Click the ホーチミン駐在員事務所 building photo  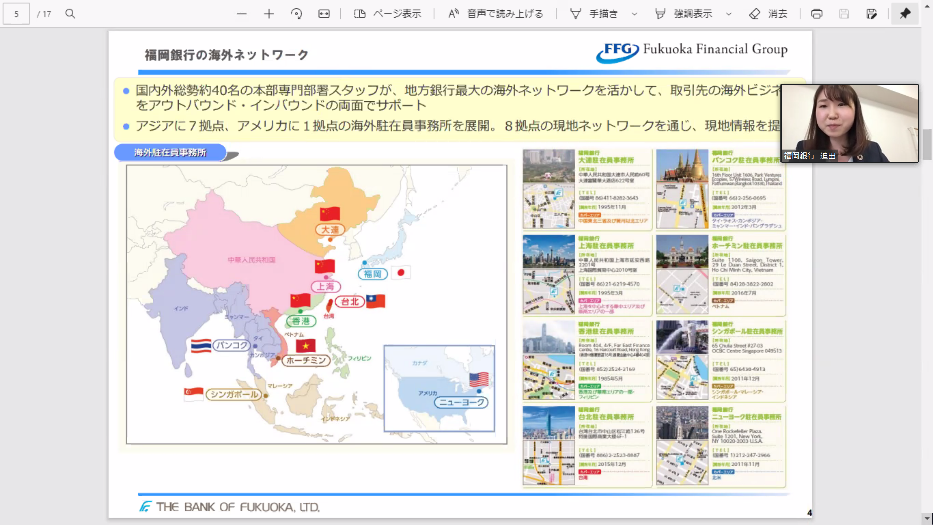(x=682, y=251)
